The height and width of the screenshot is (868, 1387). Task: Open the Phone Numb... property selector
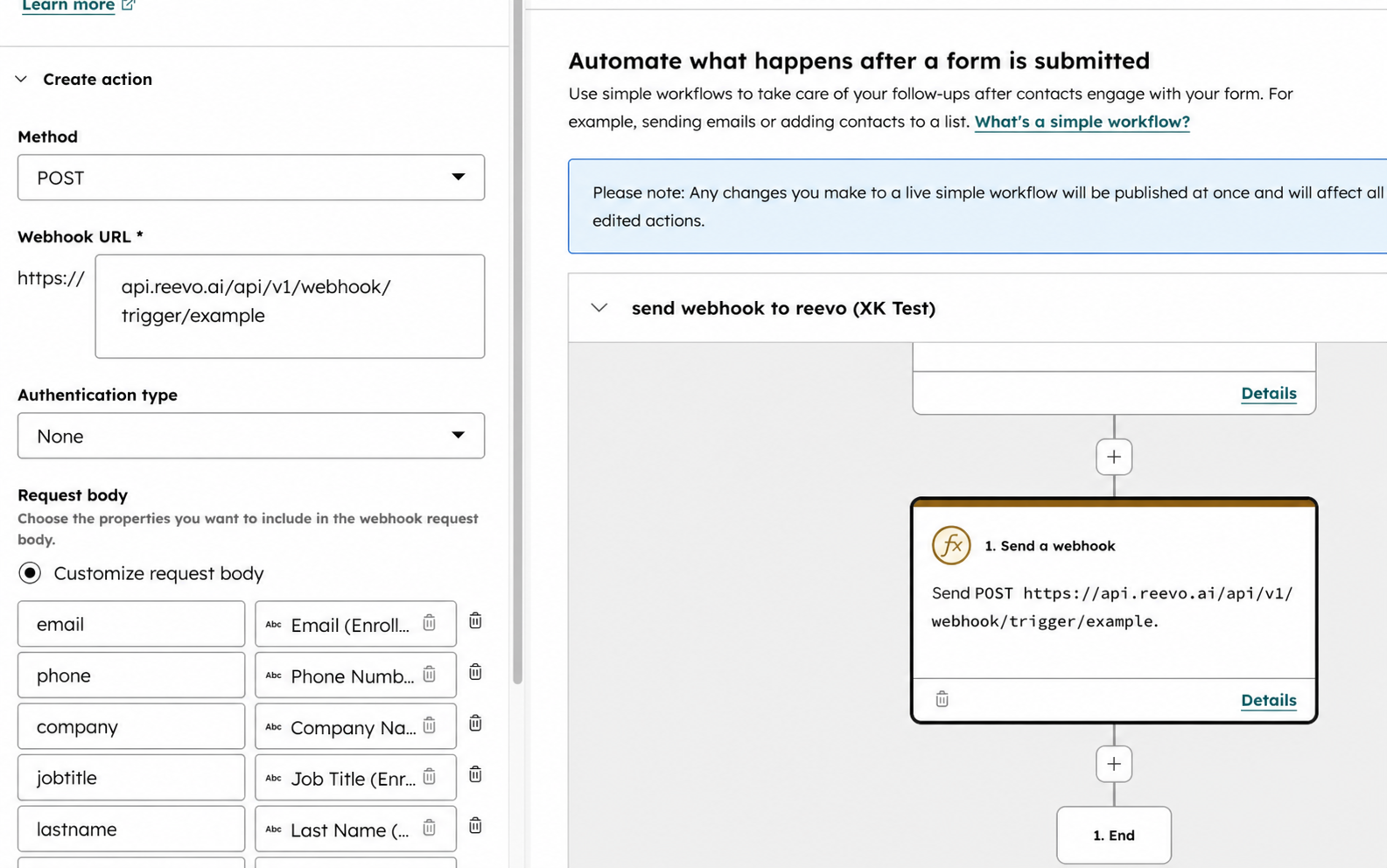[x=355, y=675]
